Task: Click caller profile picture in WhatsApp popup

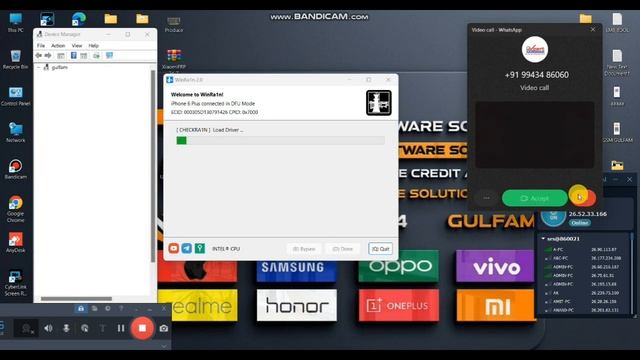Action: tap(535, 49)
